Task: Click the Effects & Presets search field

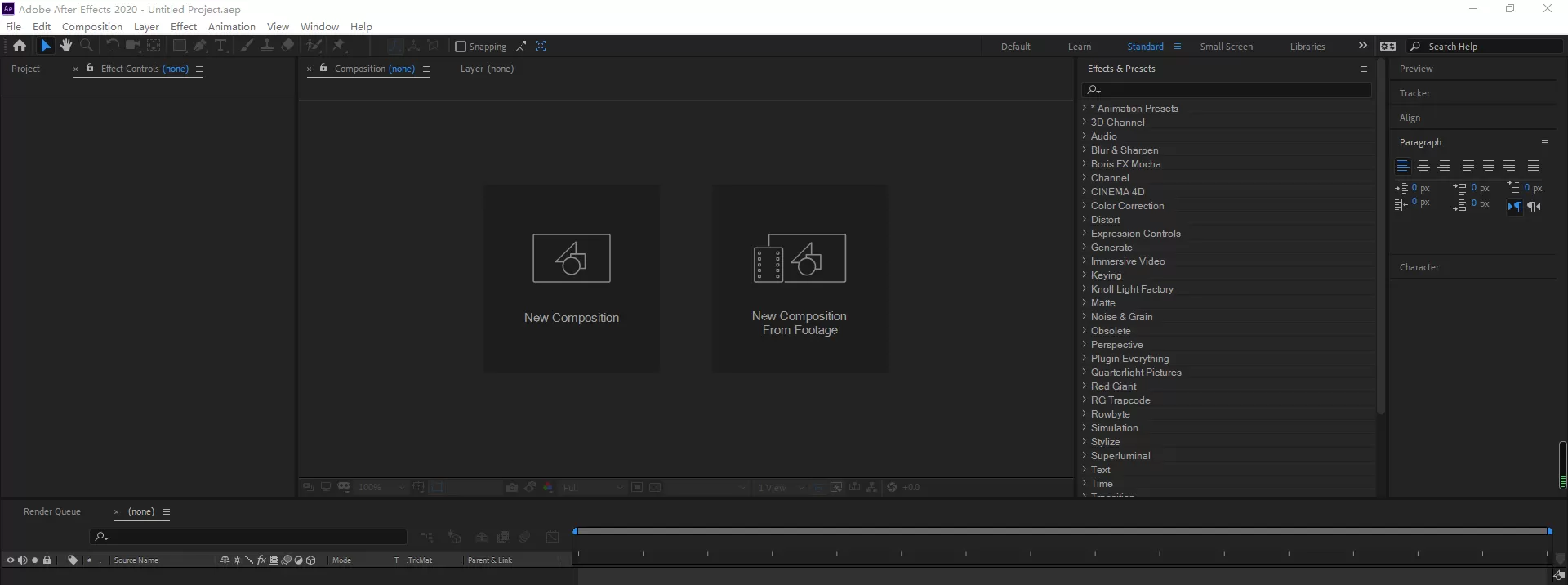Action: (x=1227, y=90)
